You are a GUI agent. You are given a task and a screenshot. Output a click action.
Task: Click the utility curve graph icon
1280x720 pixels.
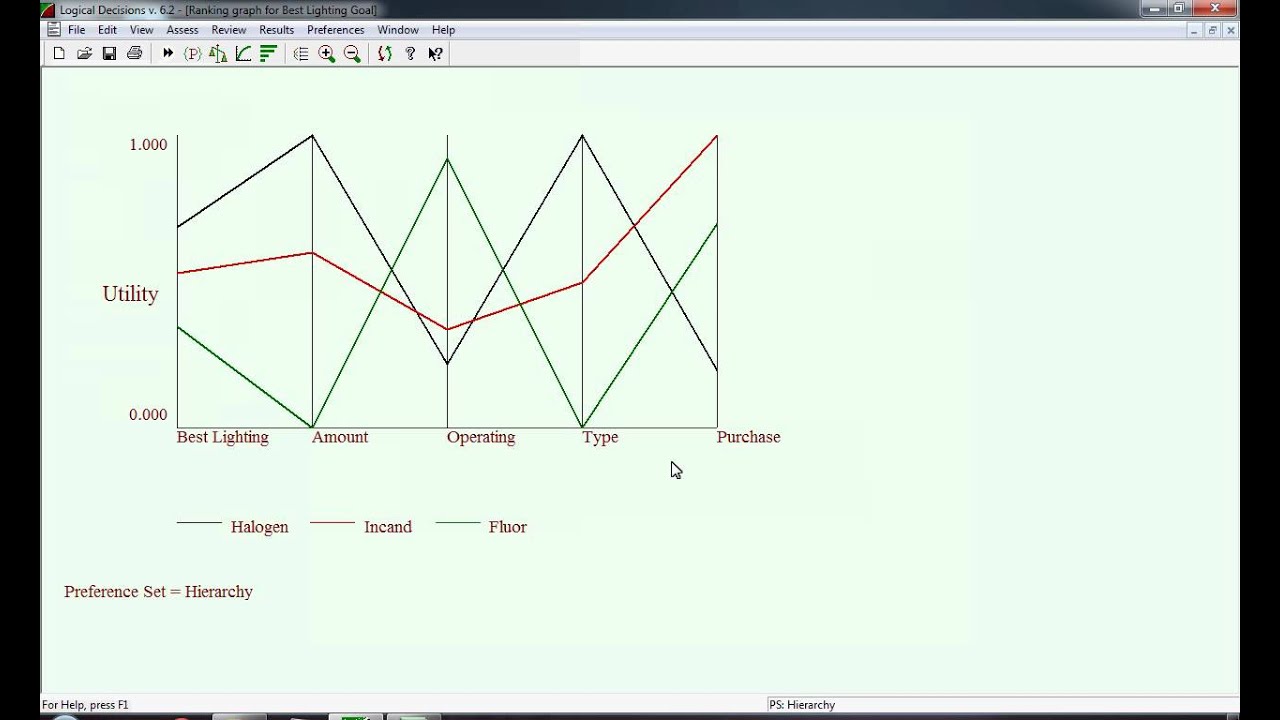tap(243, 54)
